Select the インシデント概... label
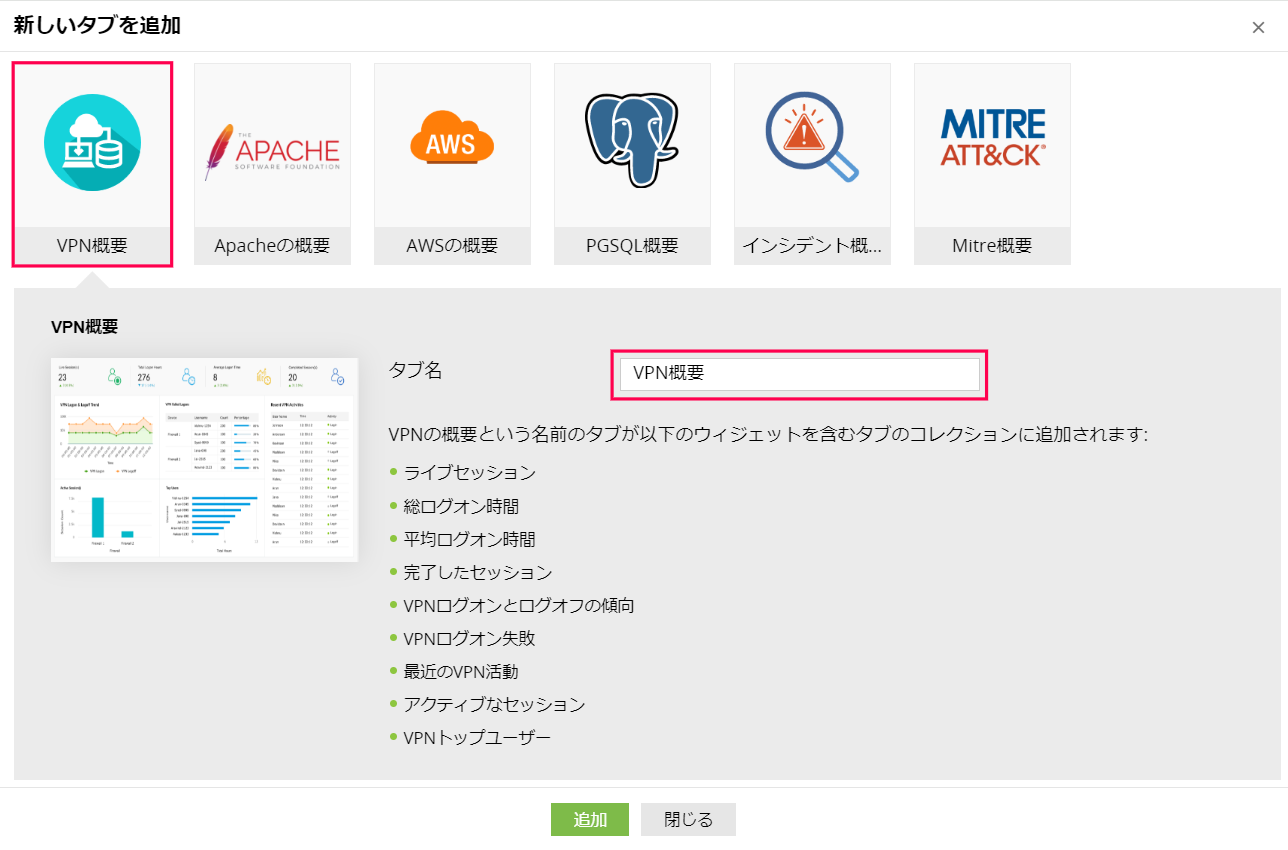Image resolution: width=1288 pixels, height=850 pixels. point(812,246)
